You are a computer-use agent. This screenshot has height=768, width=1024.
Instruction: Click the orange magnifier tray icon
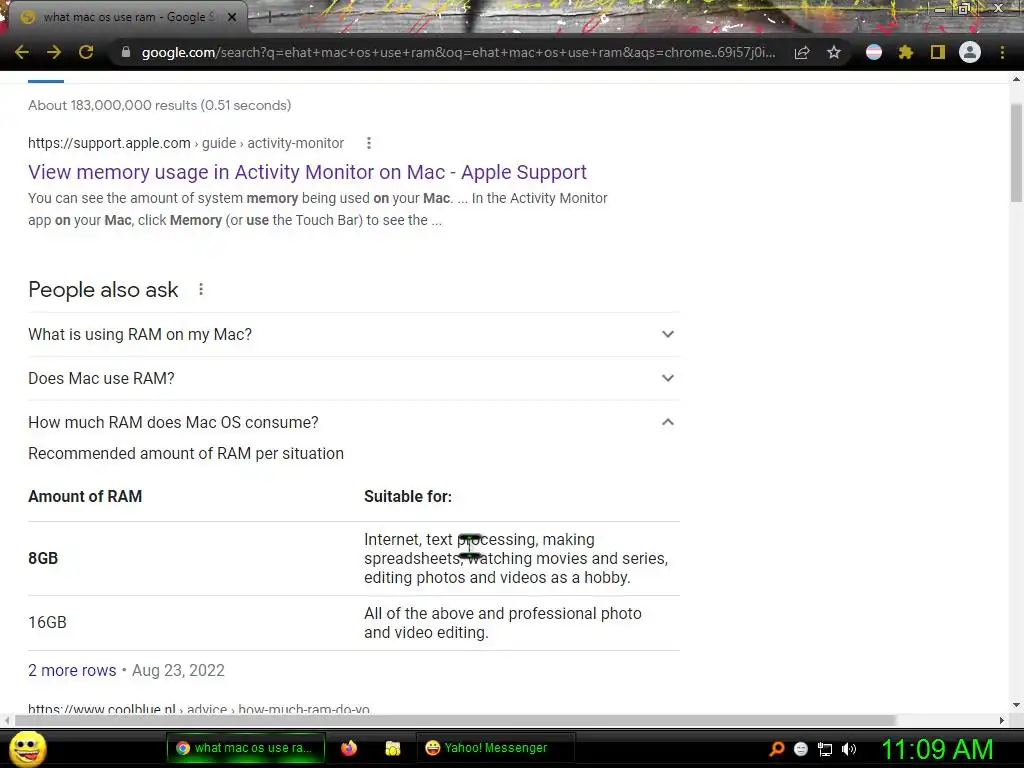click(x=776, y=749)
